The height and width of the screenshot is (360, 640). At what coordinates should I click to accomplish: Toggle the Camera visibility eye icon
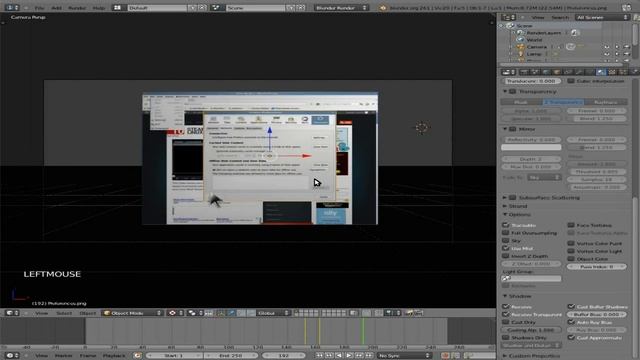click(607, 47)
